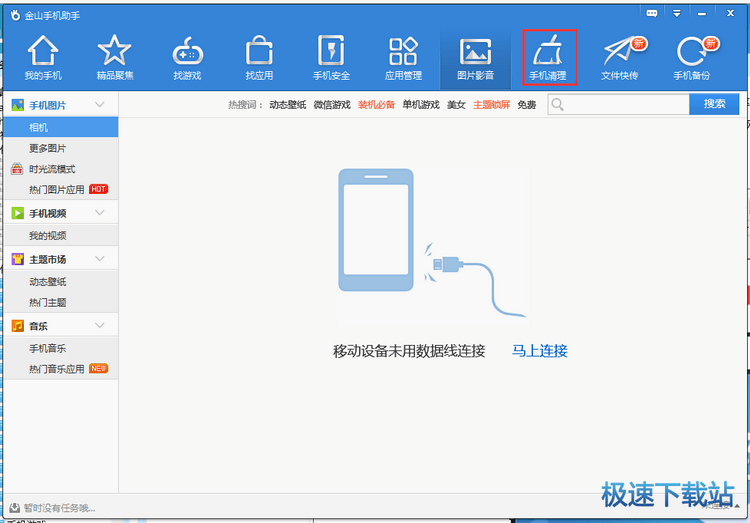Image resolution: width=750 pixels, height=523 pixels.
Task: Collapse the 手机视频 section chevron
Action: 99,212
